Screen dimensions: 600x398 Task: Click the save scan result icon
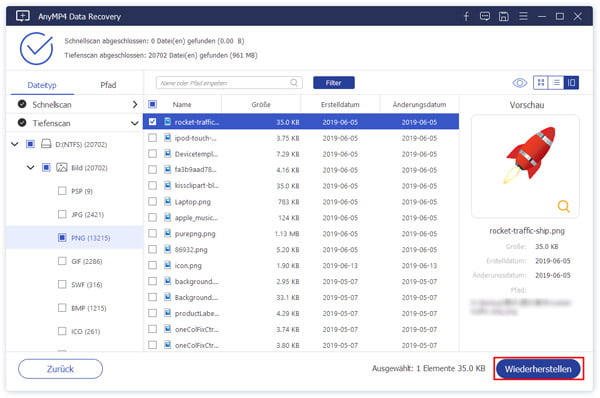[x=504, y=16]
